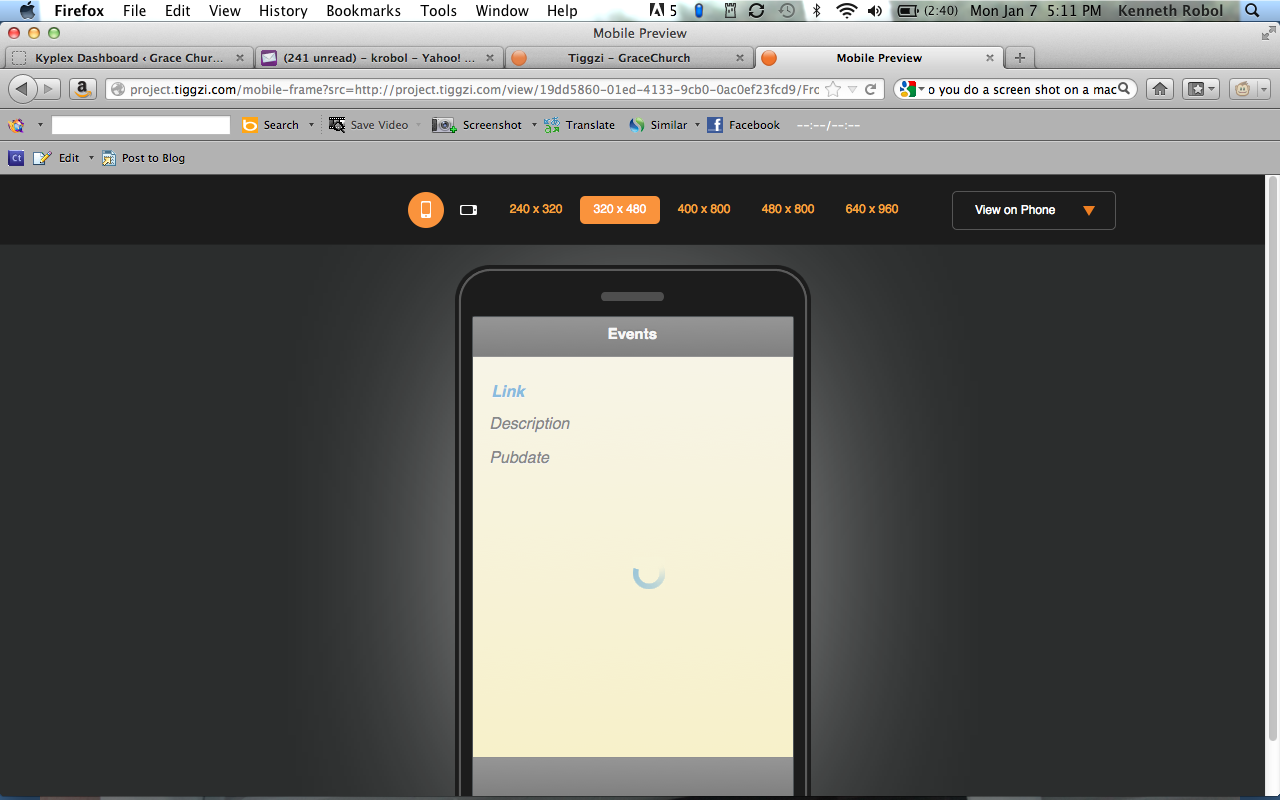Choose the 640 x 960 resolution
Screen dimensions: 1280x800
click(871, 209)
